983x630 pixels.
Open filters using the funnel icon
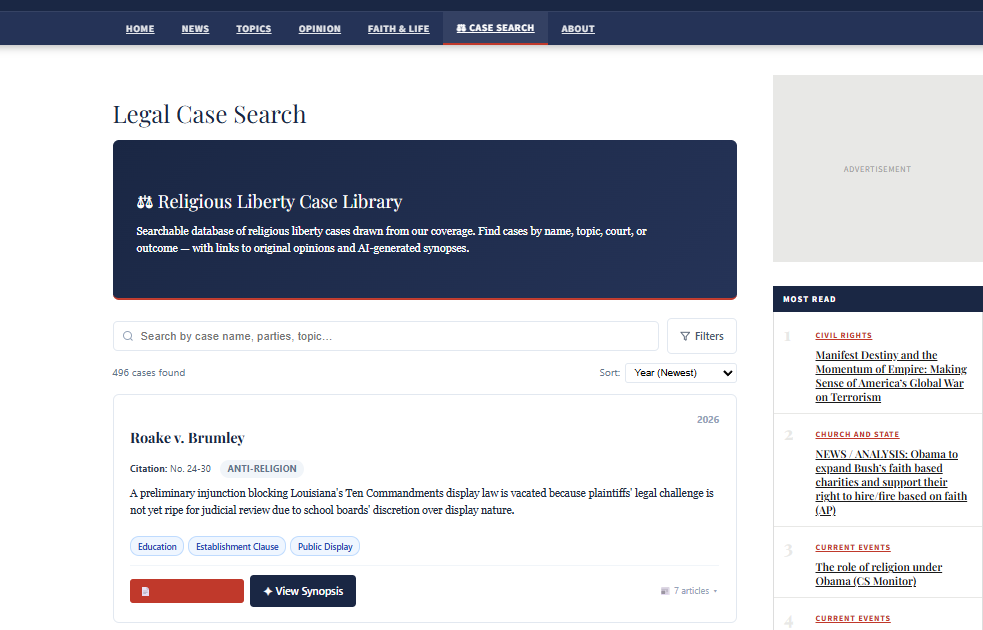click(x=686, y=336)
